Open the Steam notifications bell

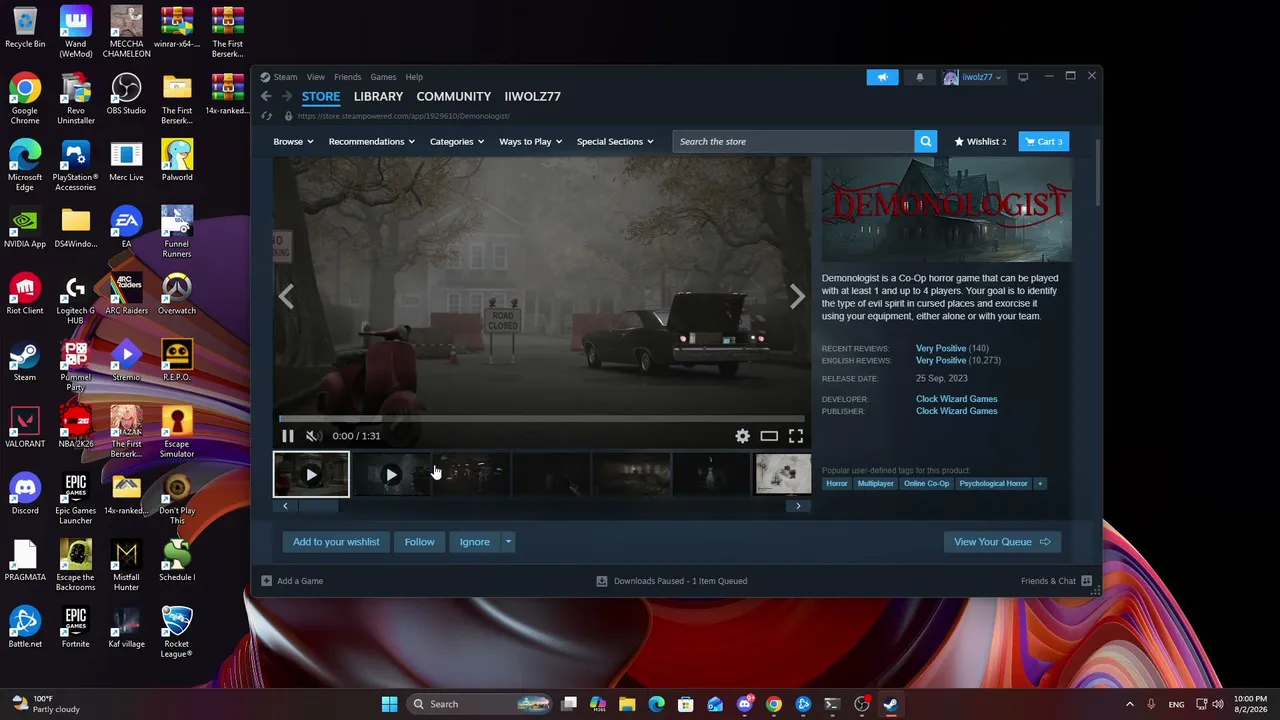click(x=920, y=77)
